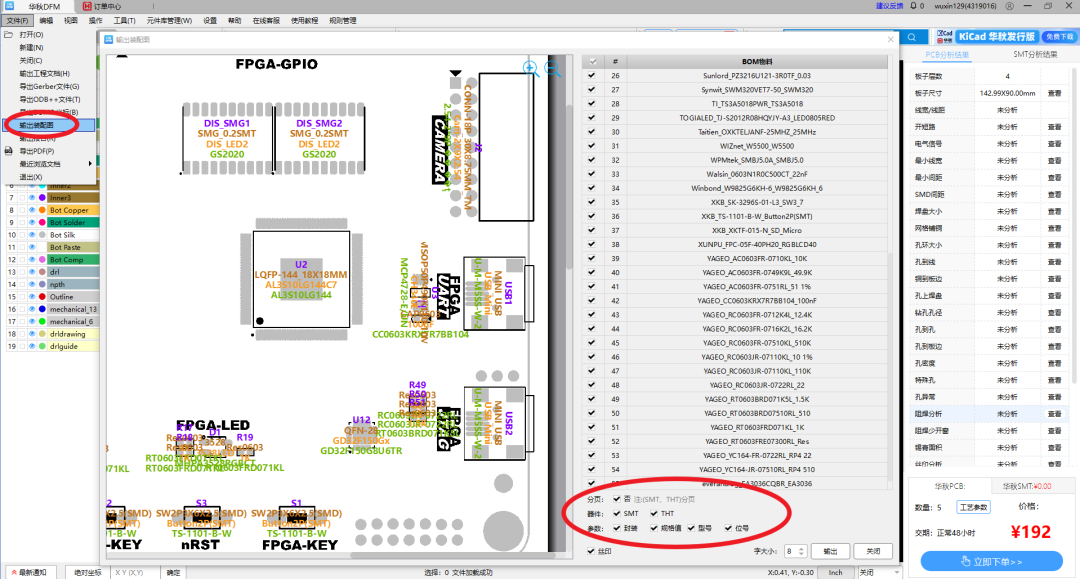
Task: Click the blue color swatch of mechanical_13
Action: 42,309
